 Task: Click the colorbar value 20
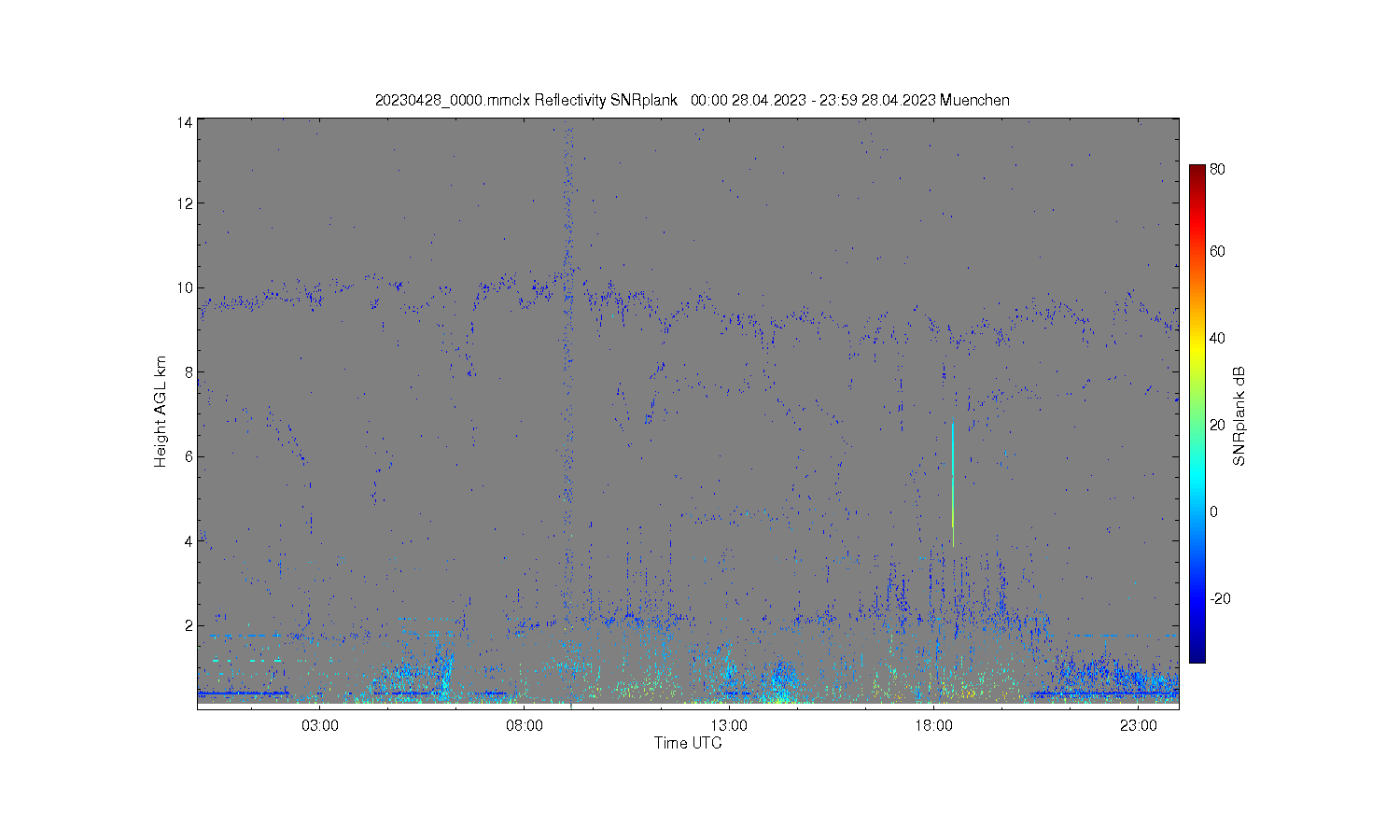tap(1217, 425)
